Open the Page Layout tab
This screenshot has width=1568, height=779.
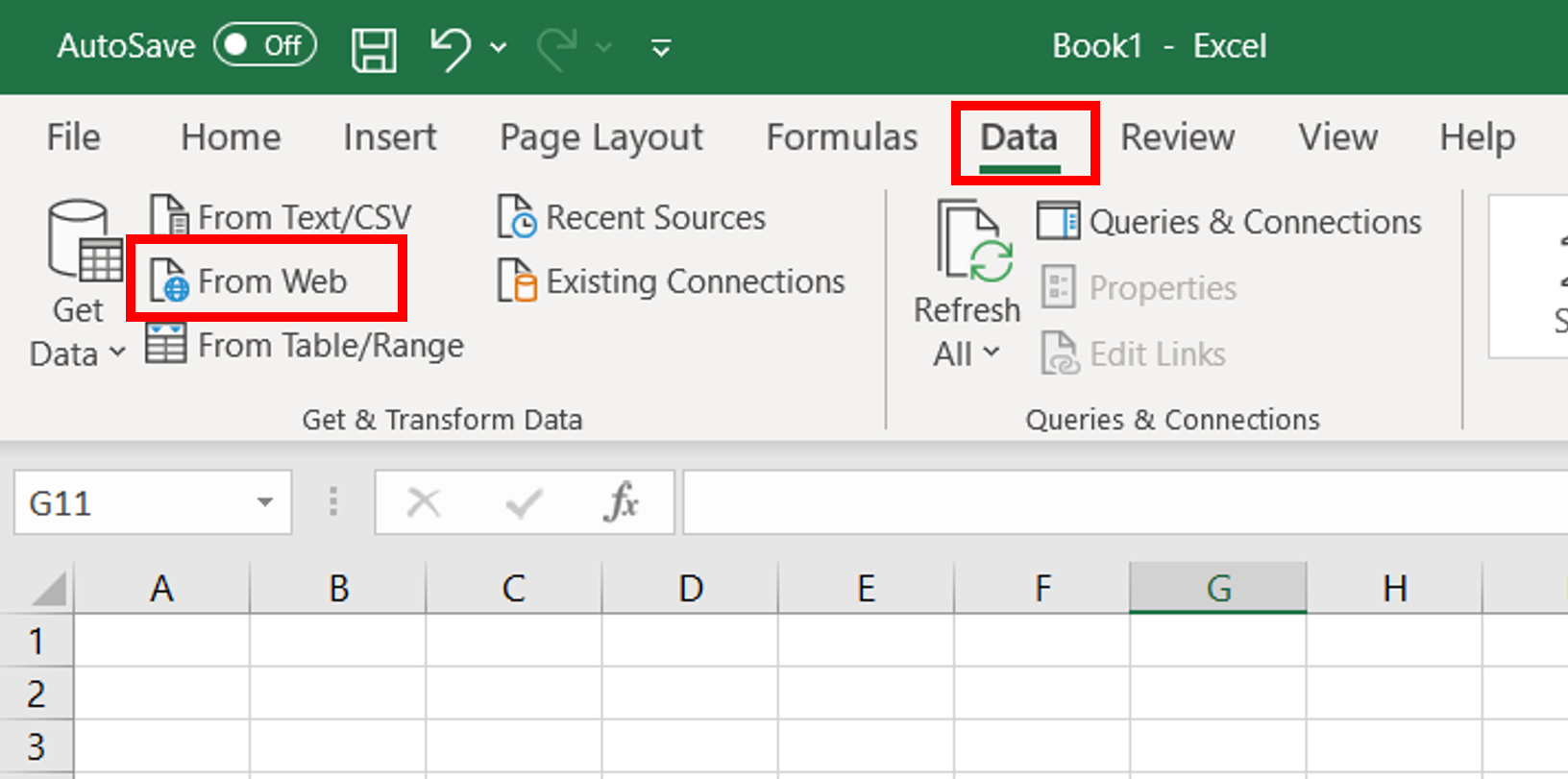click(601, 137)
